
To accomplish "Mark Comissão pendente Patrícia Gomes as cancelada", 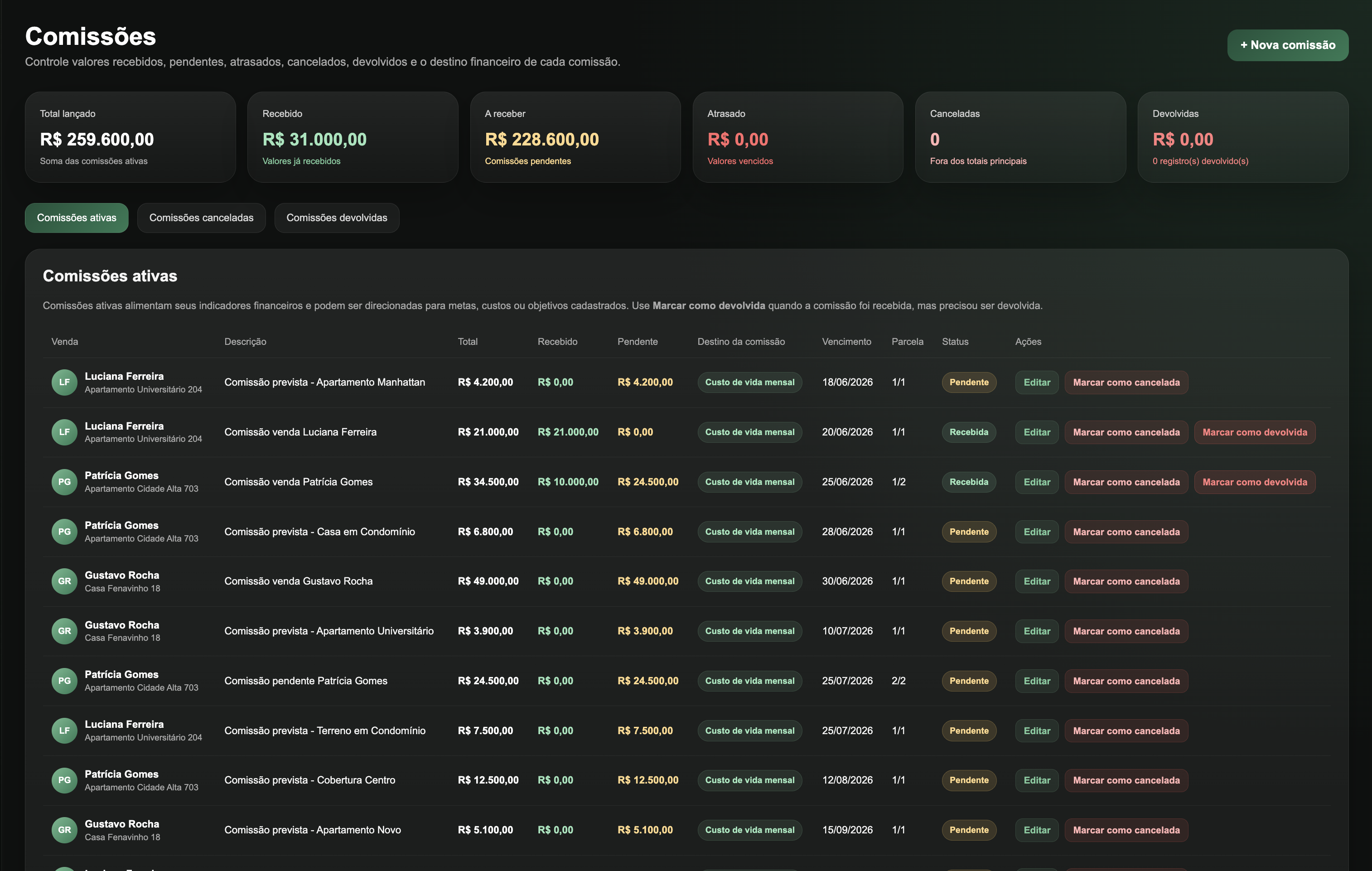I will point(1126,681).
